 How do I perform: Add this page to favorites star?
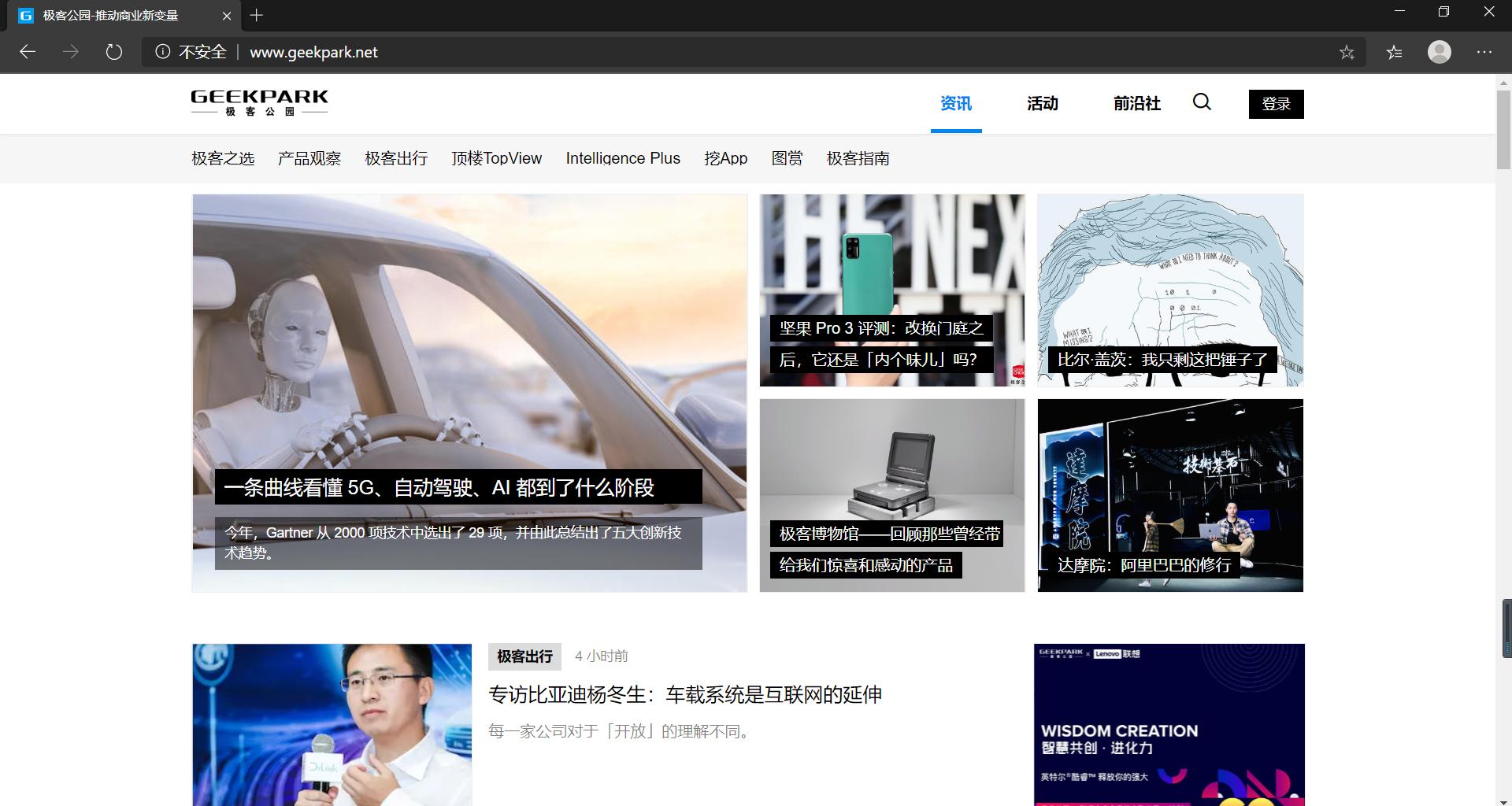(1347, 52)
